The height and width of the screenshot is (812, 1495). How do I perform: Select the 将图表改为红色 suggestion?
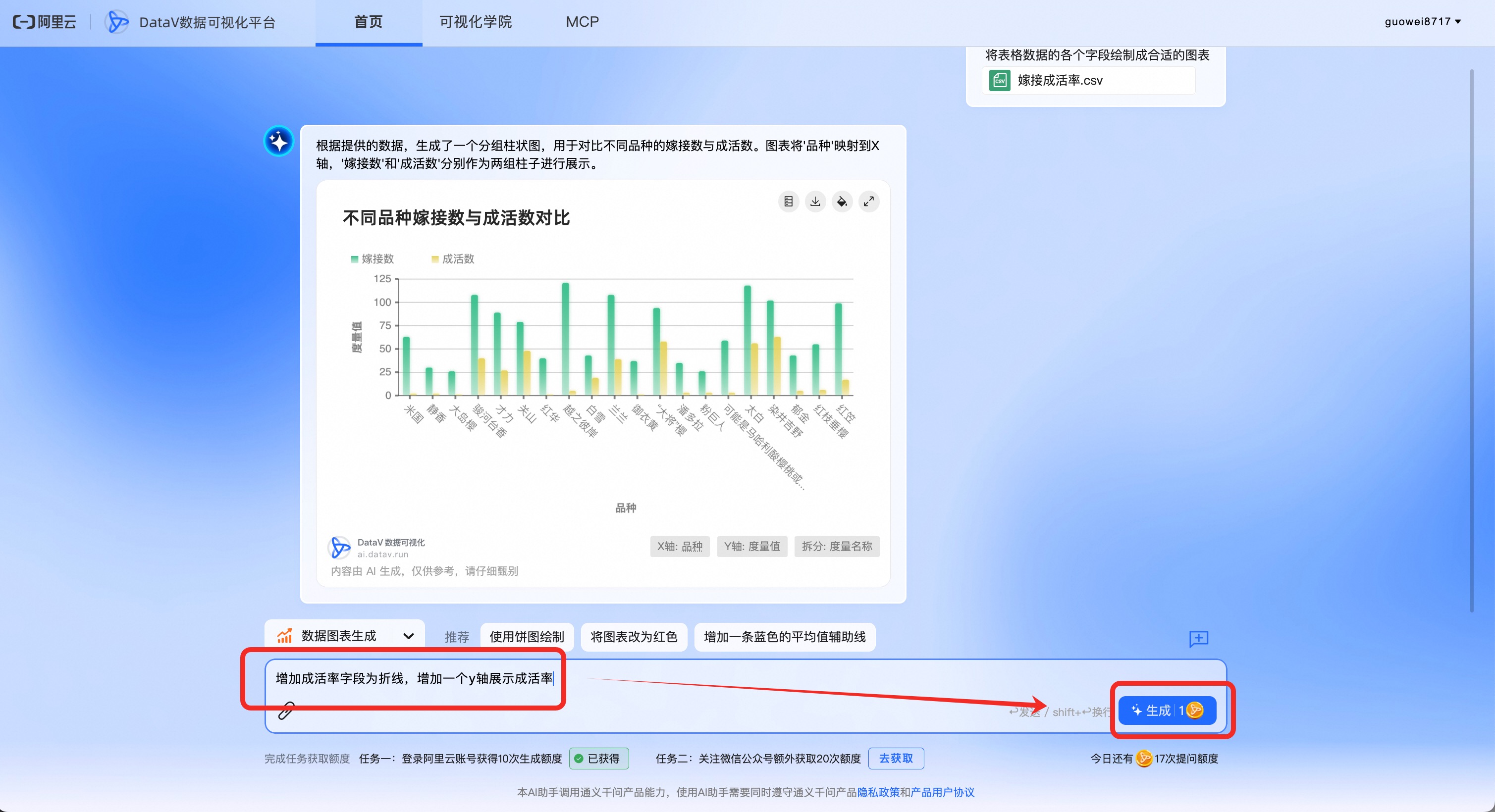(x=634, y=637)
